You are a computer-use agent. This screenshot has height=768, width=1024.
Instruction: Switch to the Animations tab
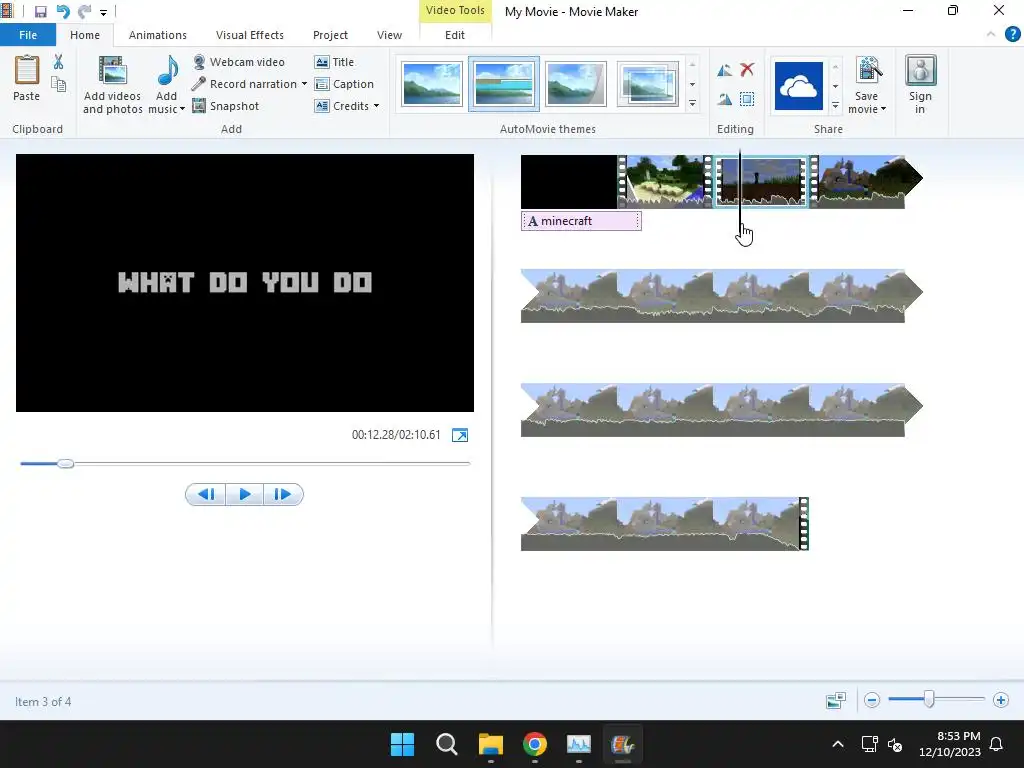click(x=157, y=35)
